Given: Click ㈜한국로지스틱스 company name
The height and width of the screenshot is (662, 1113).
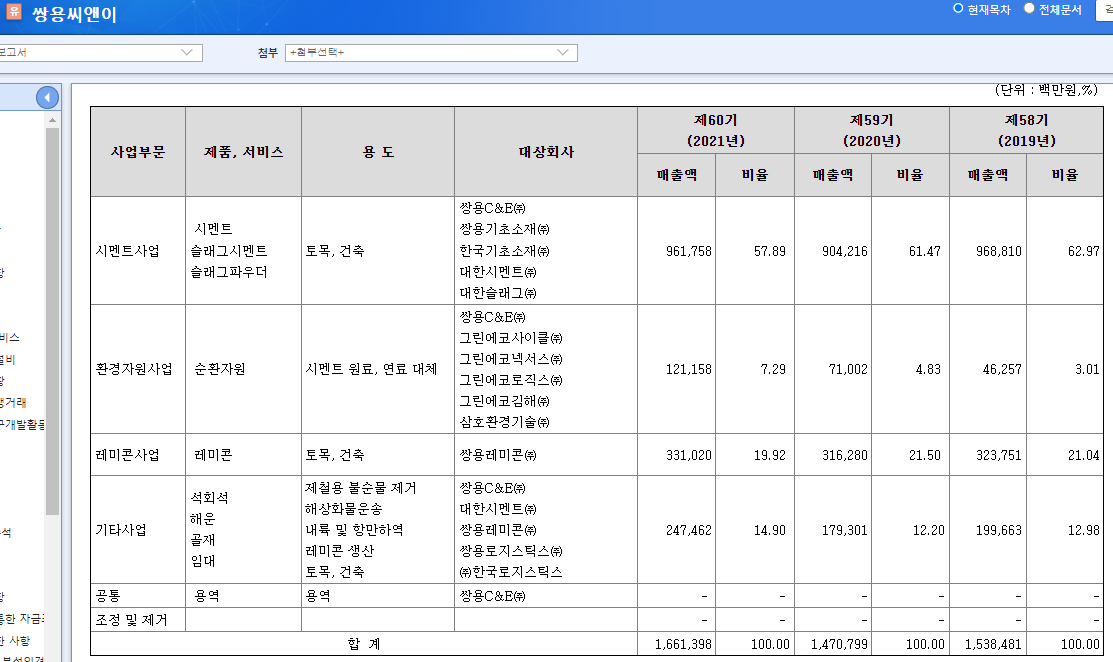Looking at the screenshot, I should [511, 572].
